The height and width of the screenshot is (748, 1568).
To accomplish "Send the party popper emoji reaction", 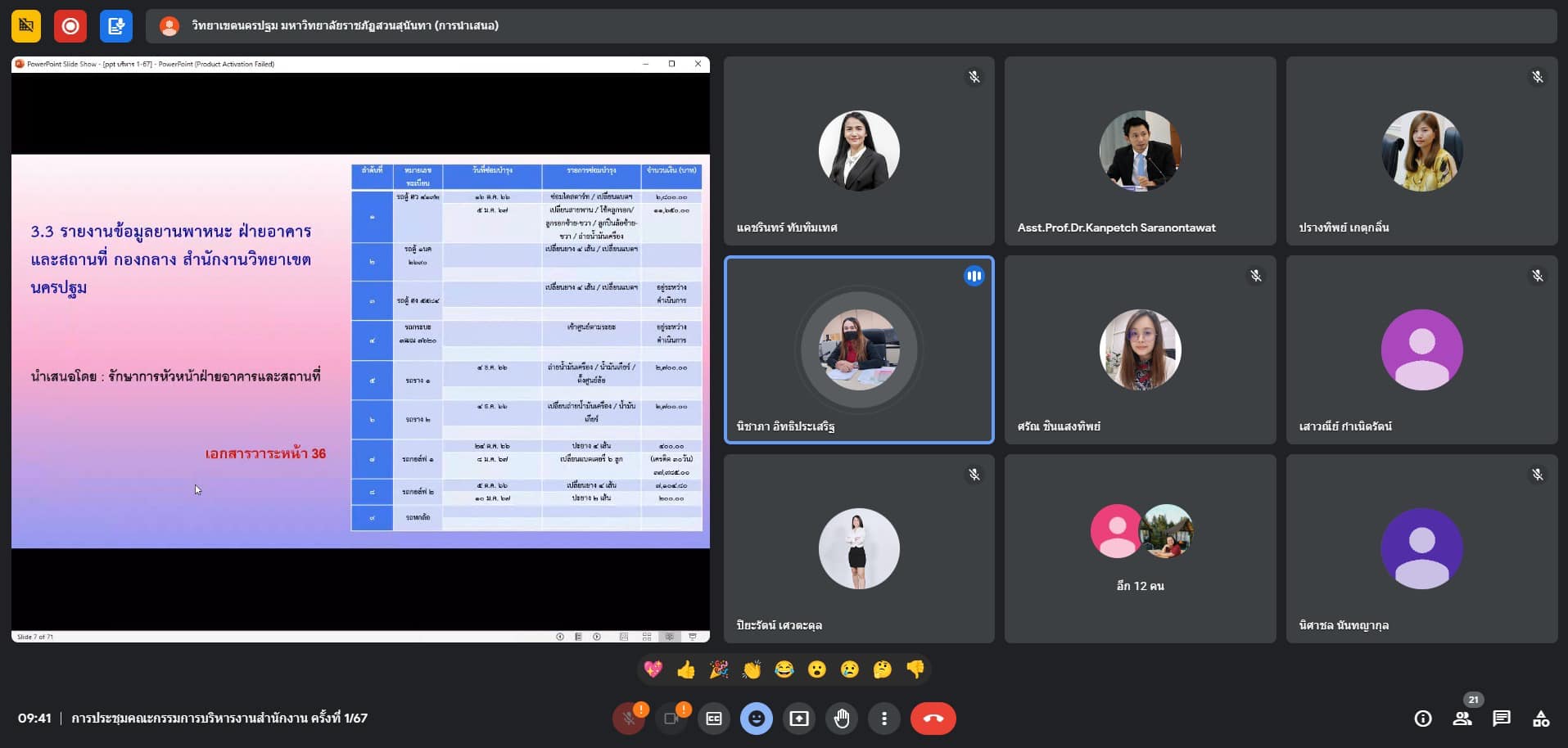I will (719, 670).
